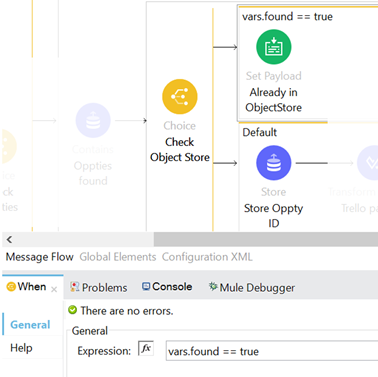Click the 'vars.found == true' route label
Viewport: 378px width, 377px height.
[287, 17]
